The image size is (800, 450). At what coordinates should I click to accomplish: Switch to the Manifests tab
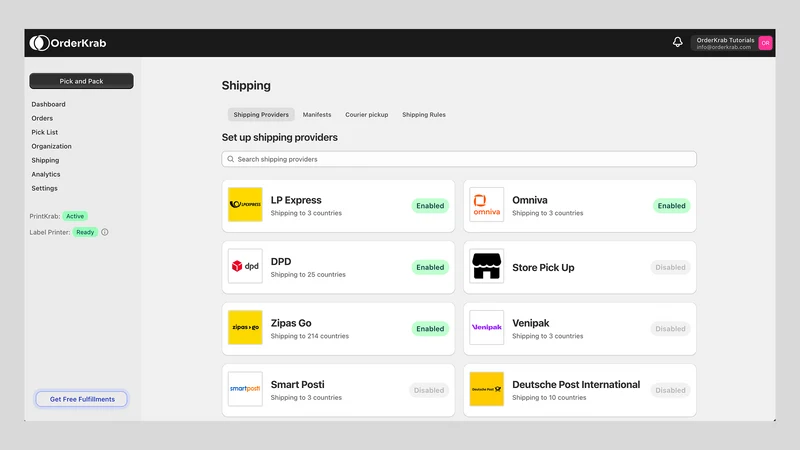(x=317, y=115)
